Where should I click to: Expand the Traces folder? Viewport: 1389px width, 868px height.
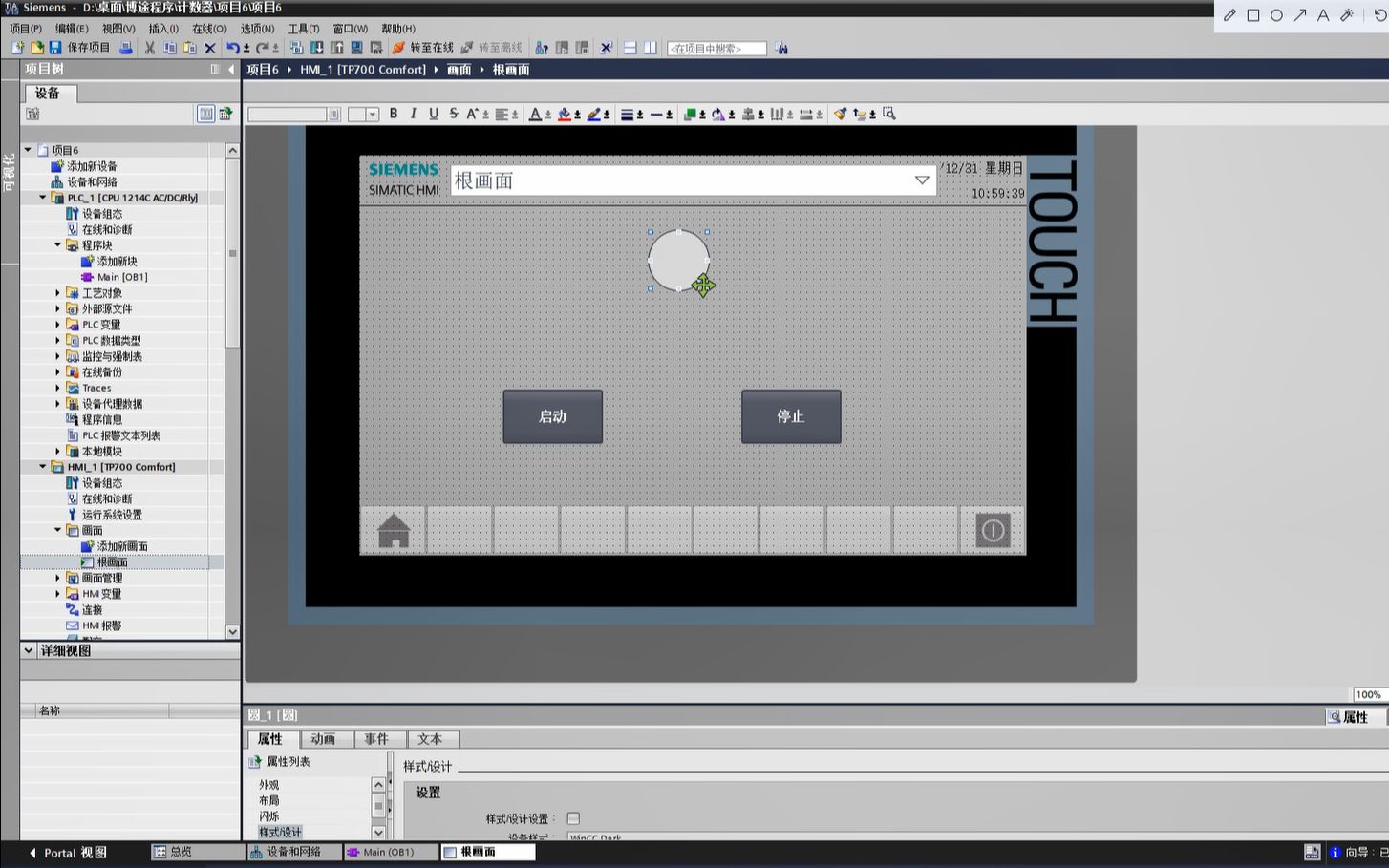coord(57,388)
